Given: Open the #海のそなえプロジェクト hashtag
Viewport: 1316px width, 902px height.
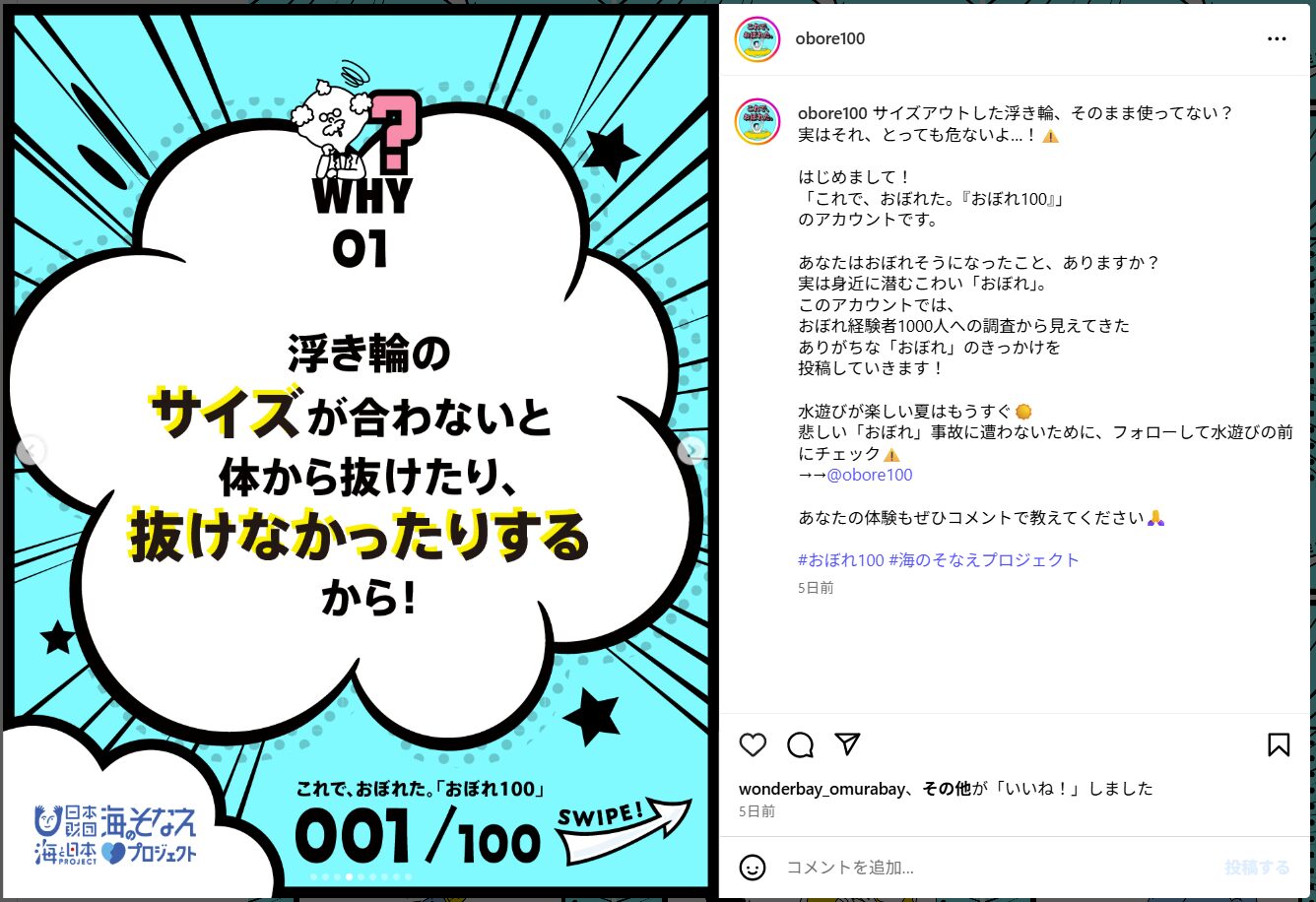Looking at the screenshot, I should (984, 559).
